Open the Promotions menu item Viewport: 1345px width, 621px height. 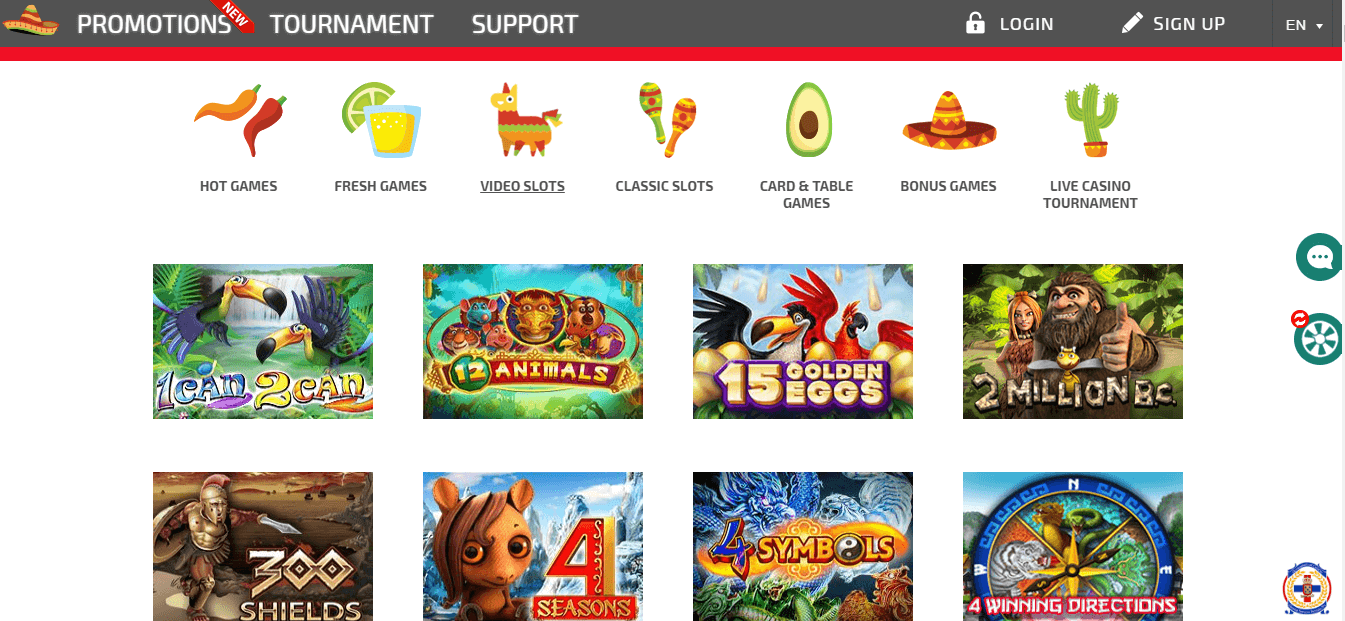pyautogui.click(x=155, y=24)
